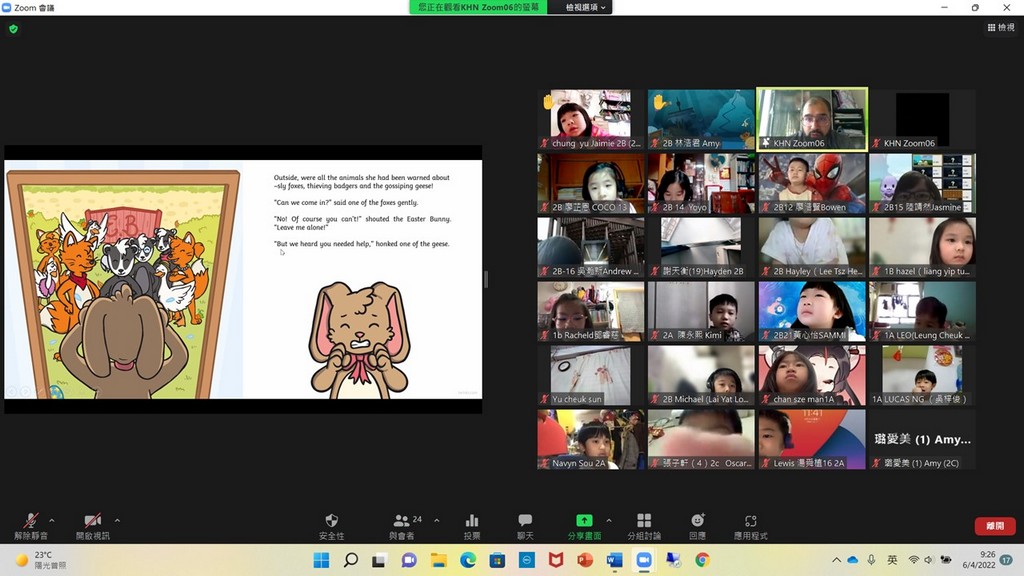Click the raised hand on Amy's tile
Screen dimensions: 1024x576
(659, 101)
